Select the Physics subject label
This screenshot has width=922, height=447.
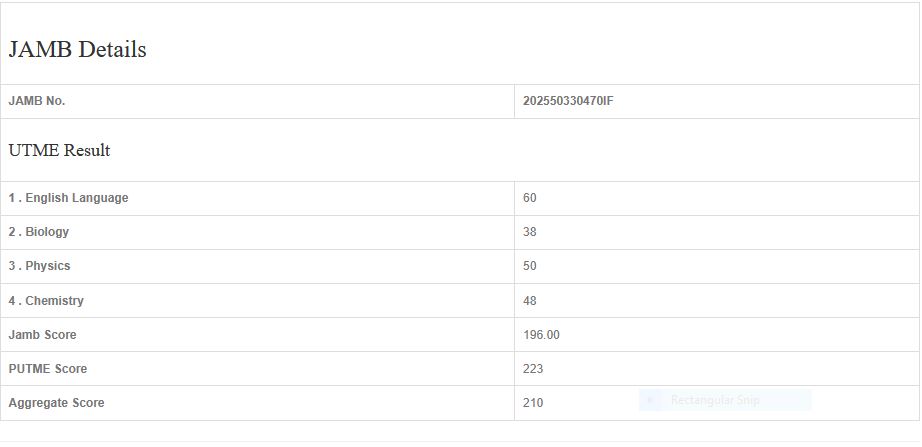click(x=40, y=266)
